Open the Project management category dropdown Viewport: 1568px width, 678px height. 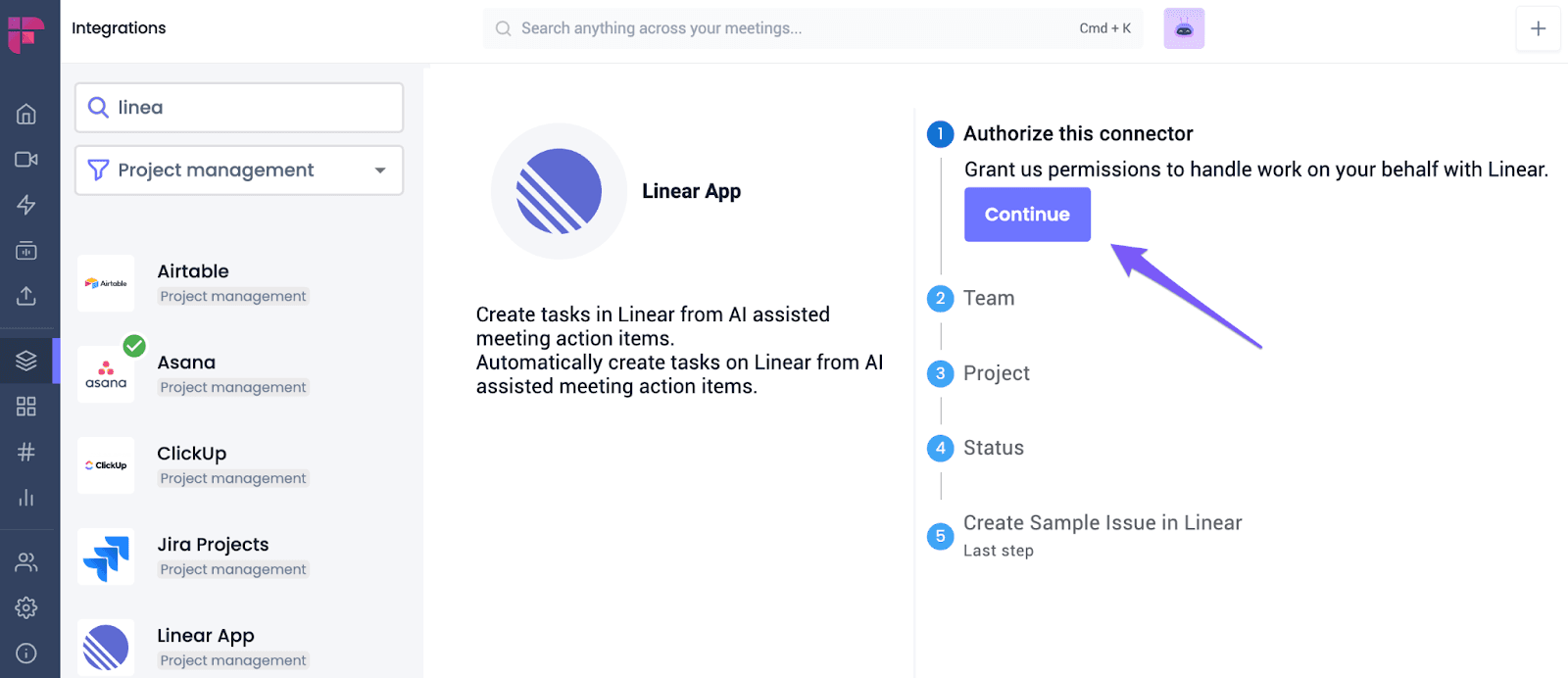click(x=239, y=170)
